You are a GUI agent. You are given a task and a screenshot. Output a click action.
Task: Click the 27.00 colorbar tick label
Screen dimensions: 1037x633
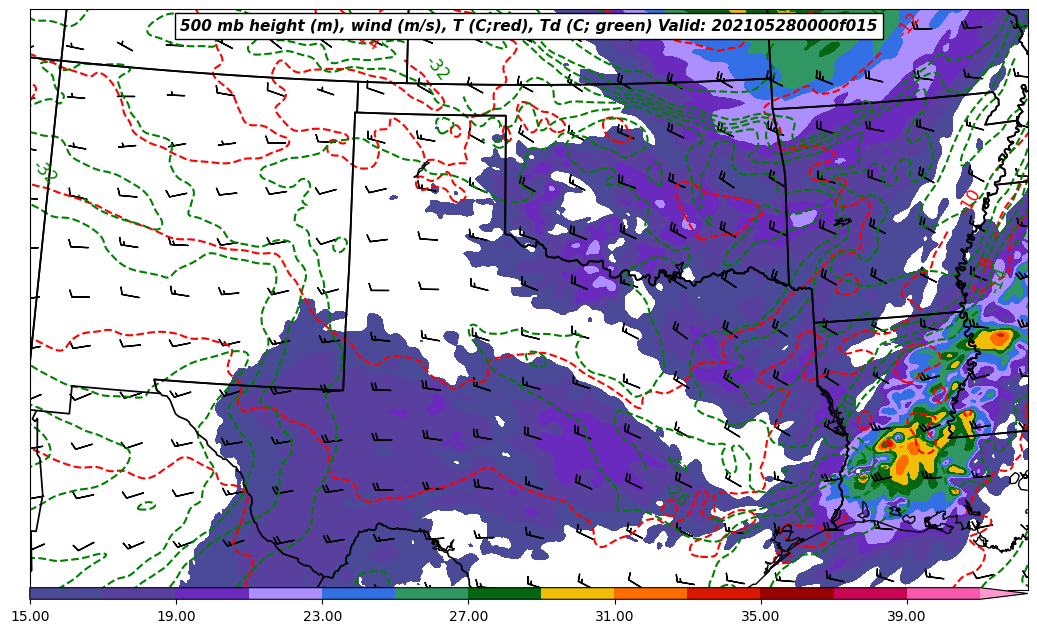468,617
